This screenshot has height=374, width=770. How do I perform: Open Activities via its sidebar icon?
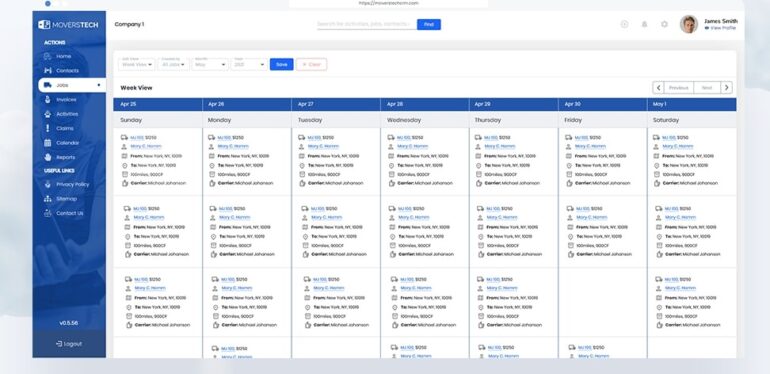(48, 114)
